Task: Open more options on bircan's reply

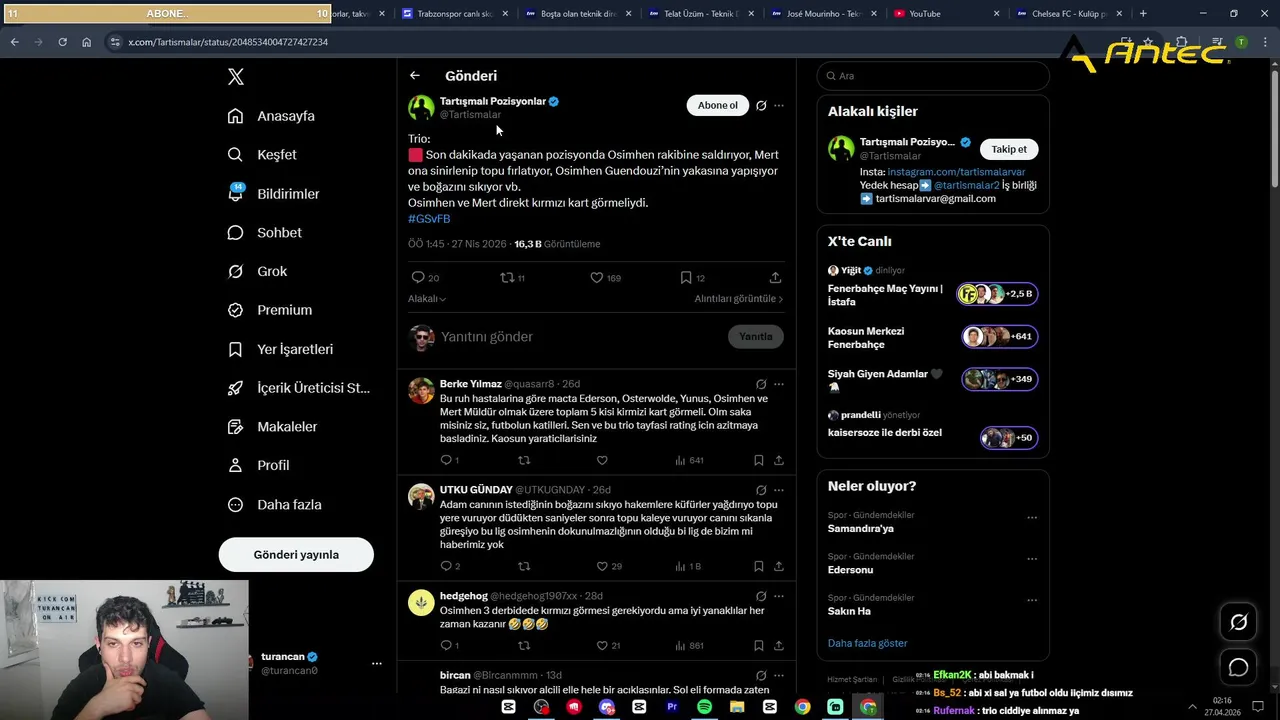Action: click(x=779, y=676)
